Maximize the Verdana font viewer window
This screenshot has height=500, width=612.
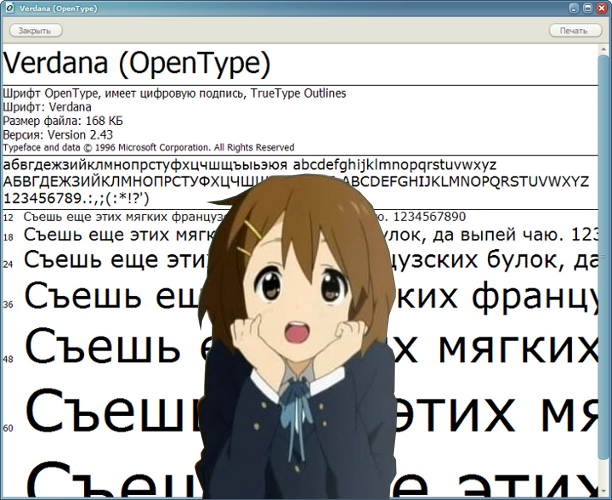point(587,8)
